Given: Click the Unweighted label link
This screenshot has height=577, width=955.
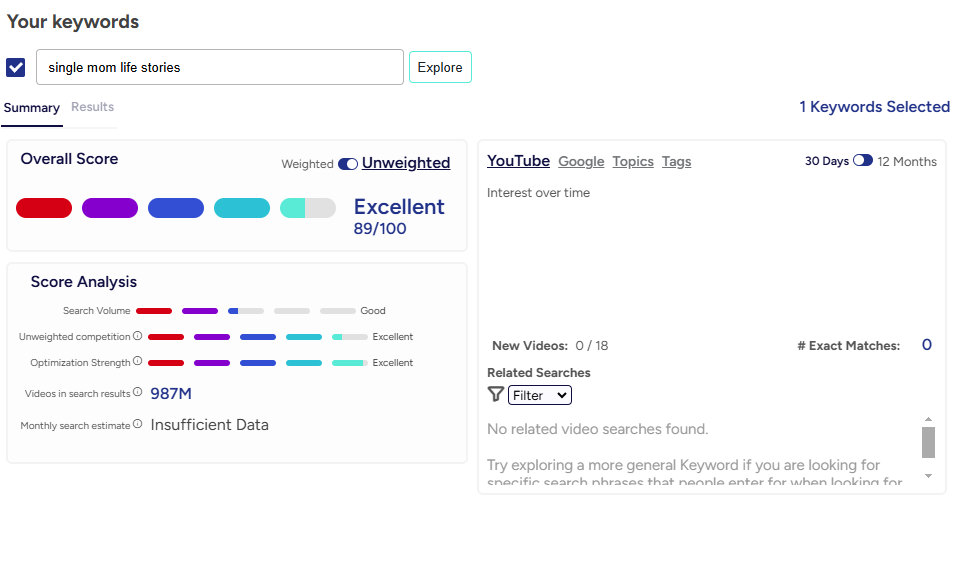Looking at the screenshot, I should (x=406, y=163).
